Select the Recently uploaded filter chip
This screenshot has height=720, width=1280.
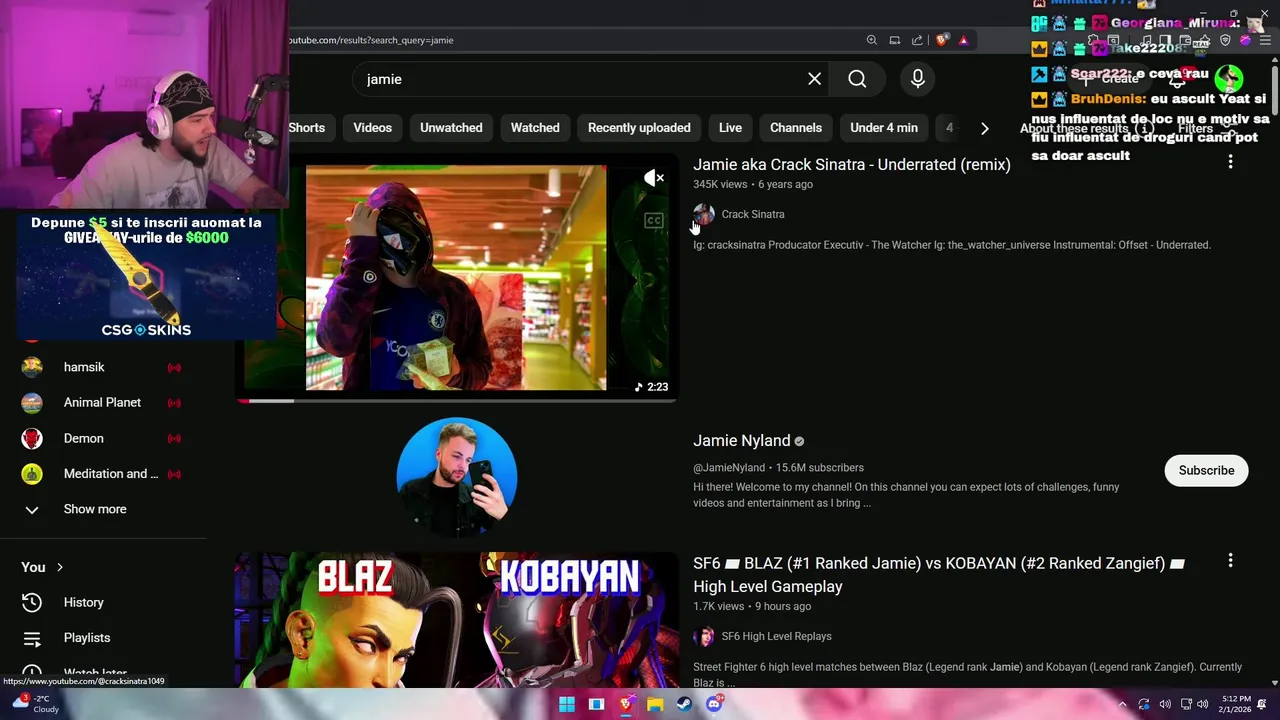click(639, 128)
